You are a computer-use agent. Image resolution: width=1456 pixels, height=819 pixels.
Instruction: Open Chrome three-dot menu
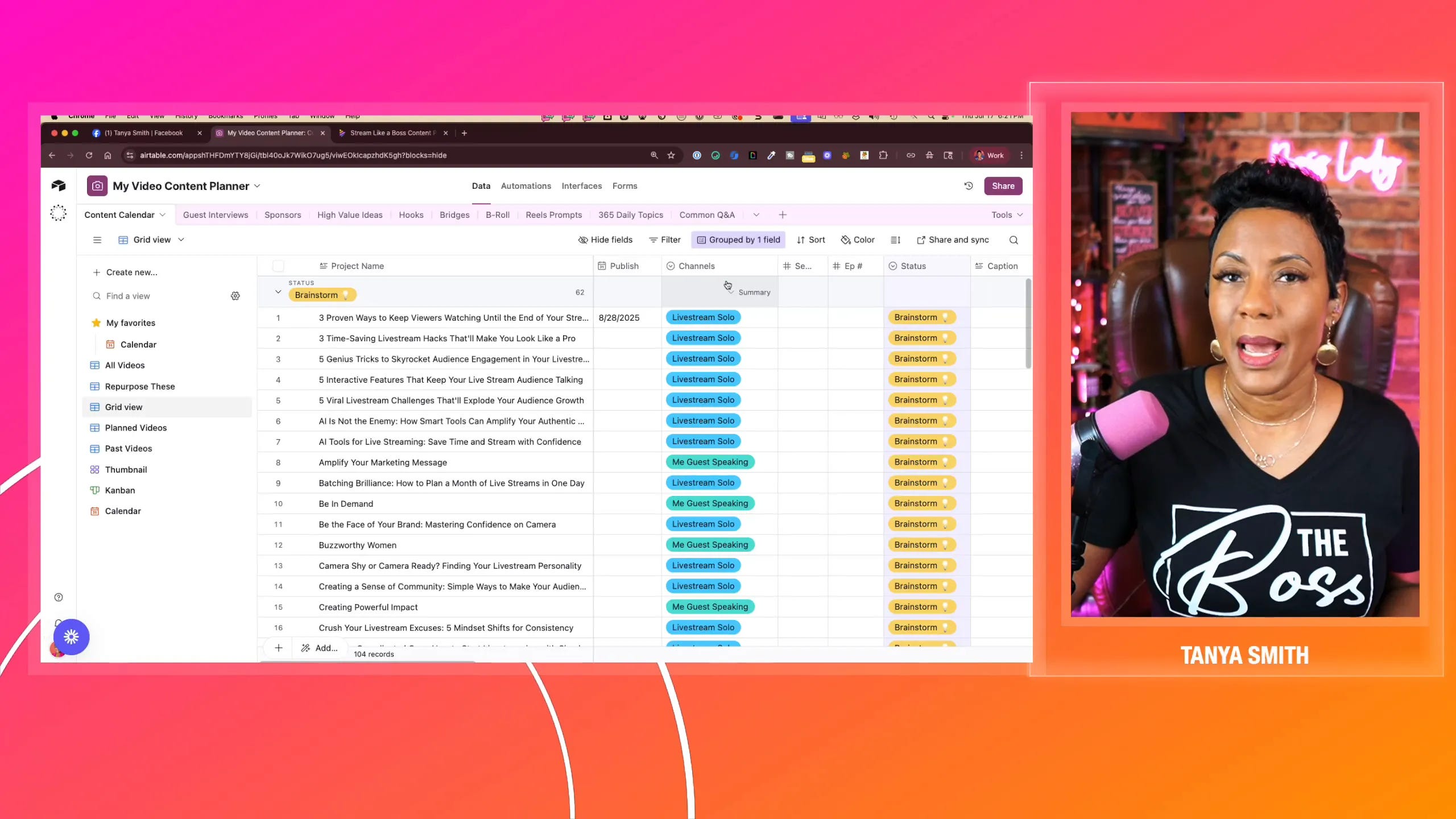coord(1021,155)
